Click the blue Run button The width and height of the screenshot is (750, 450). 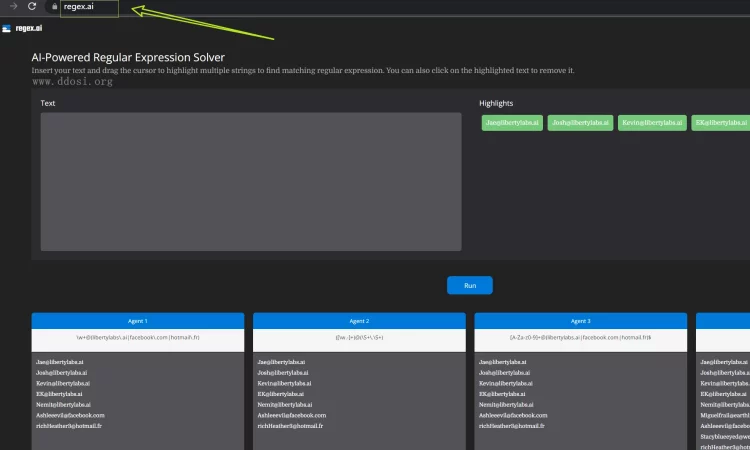tap(470, 285)
